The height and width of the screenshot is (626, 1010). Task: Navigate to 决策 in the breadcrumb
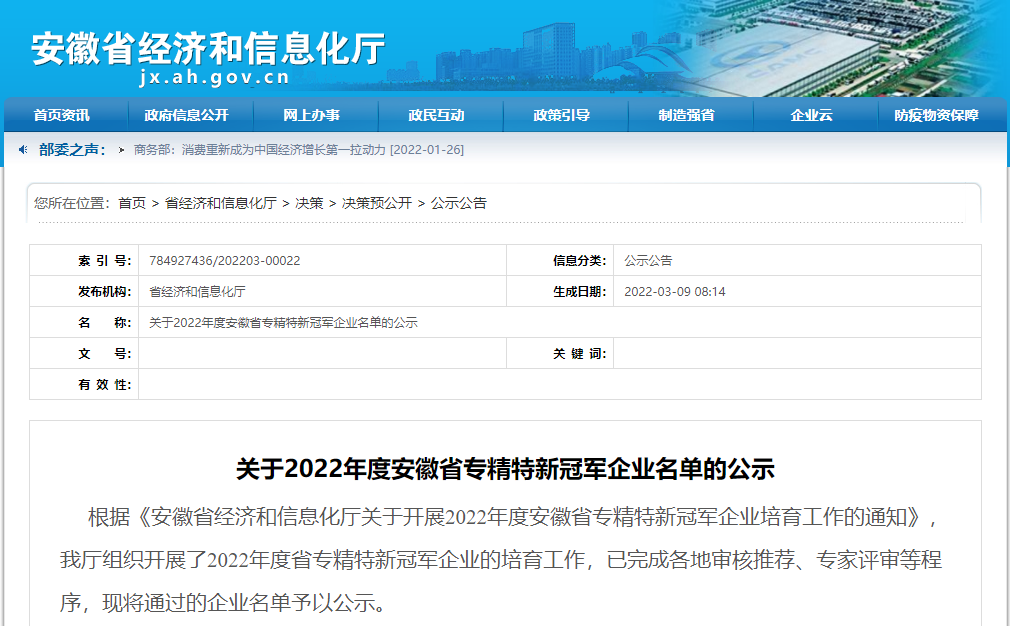point(309,203)
